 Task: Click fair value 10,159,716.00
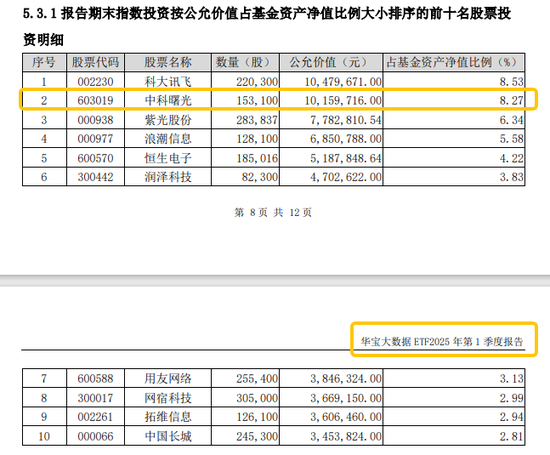coord(343,101)
